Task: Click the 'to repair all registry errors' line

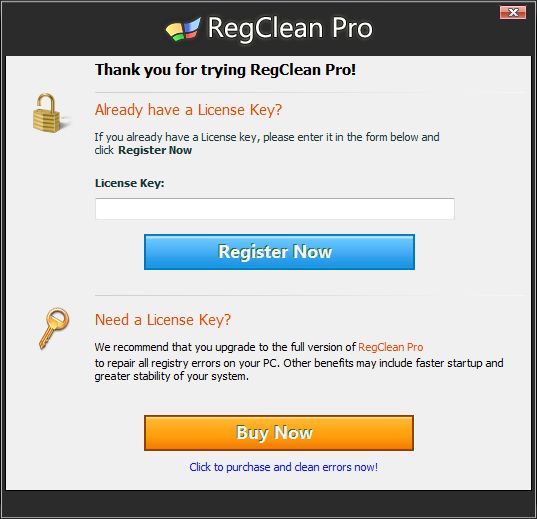Action: [x=299, y=363]
